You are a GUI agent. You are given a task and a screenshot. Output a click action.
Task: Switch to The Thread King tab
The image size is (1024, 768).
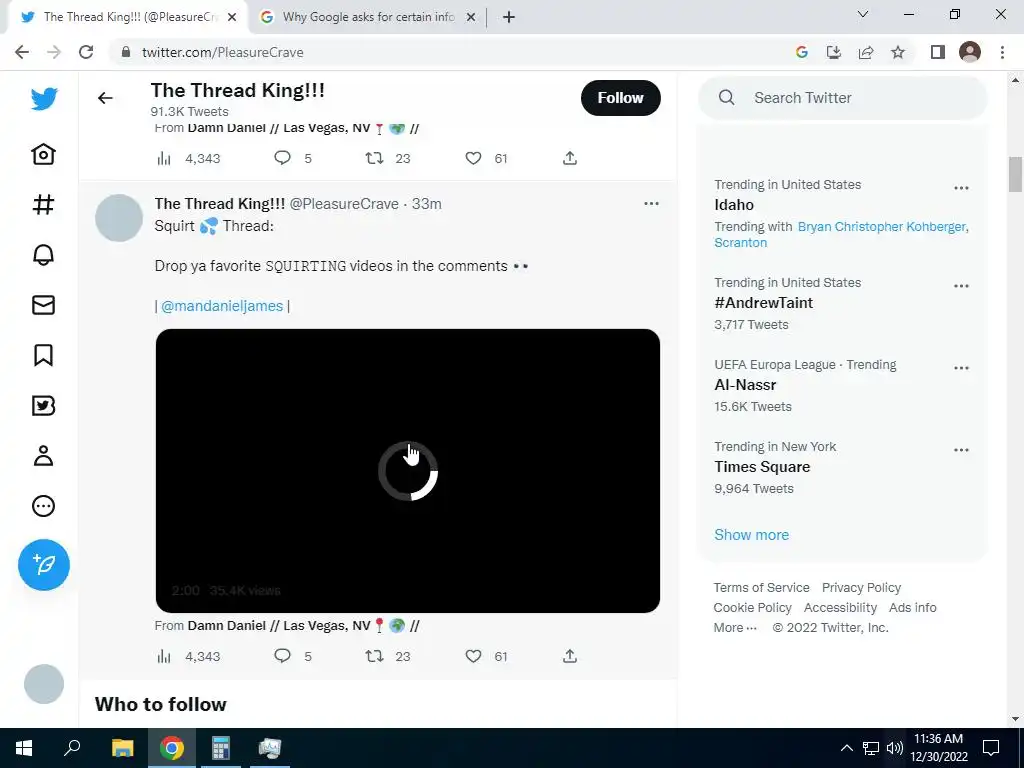[x=128, y=17]
